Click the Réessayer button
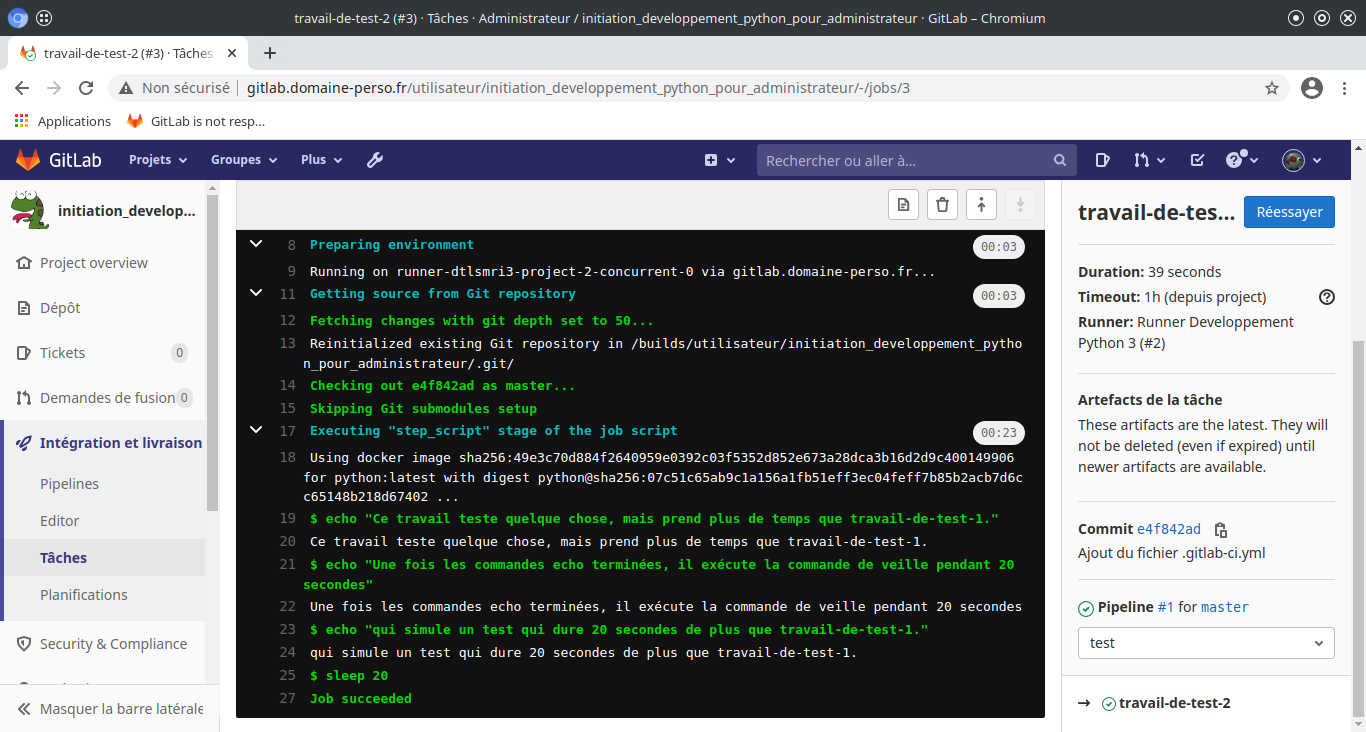The height and width of the screenshot is (732, 1366). coord(1288,212)
